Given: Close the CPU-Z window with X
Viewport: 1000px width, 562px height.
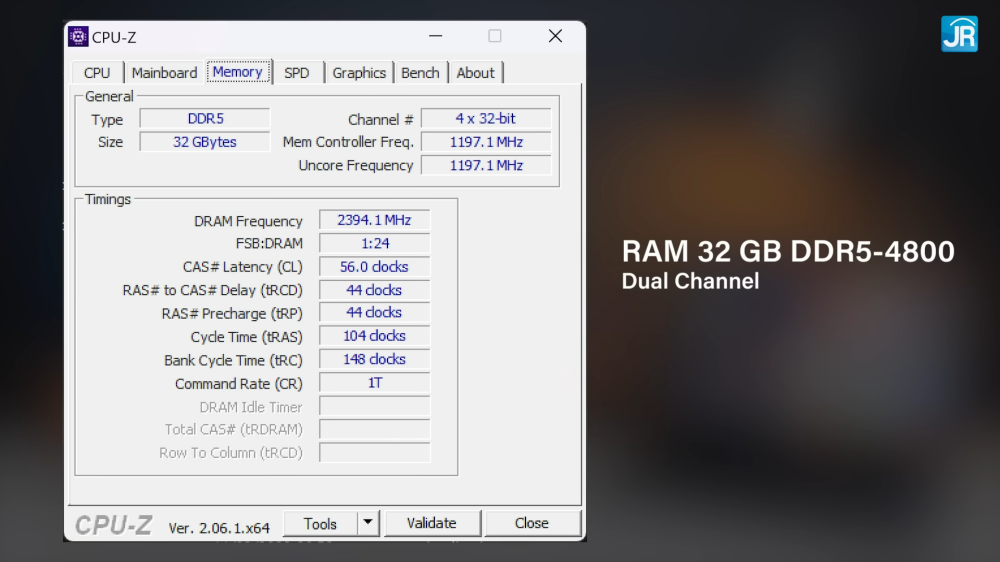Looking at the screenshot, I should coord(555,36).
